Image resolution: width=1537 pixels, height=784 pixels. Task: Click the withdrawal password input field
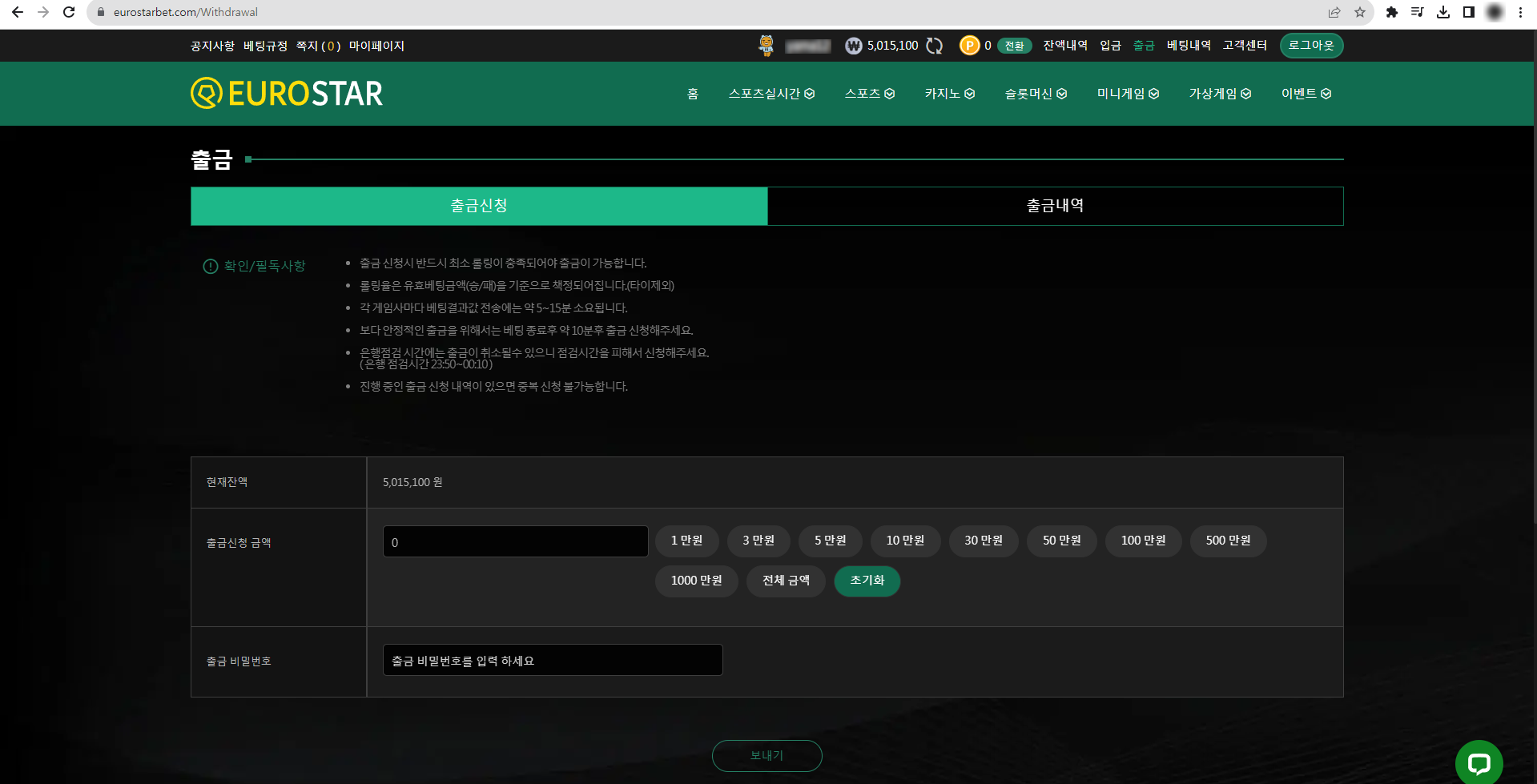pyautogui.click(x=552, y=660)
